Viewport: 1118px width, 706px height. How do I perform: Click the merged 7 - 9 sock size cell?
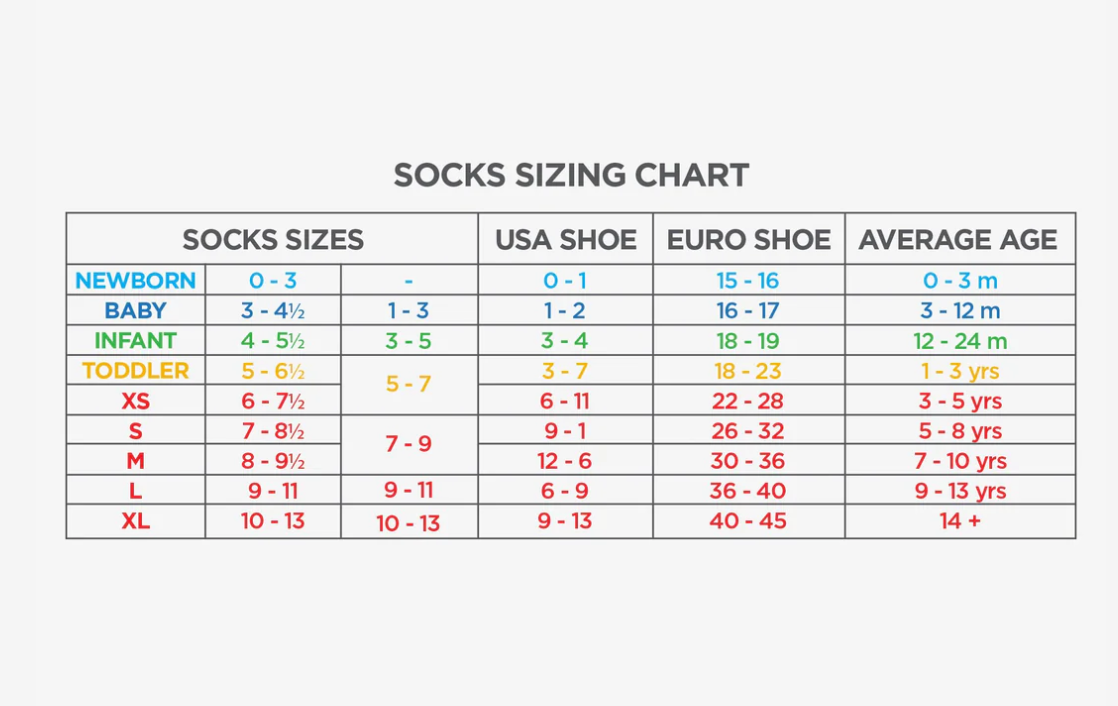tap(408, 444)
